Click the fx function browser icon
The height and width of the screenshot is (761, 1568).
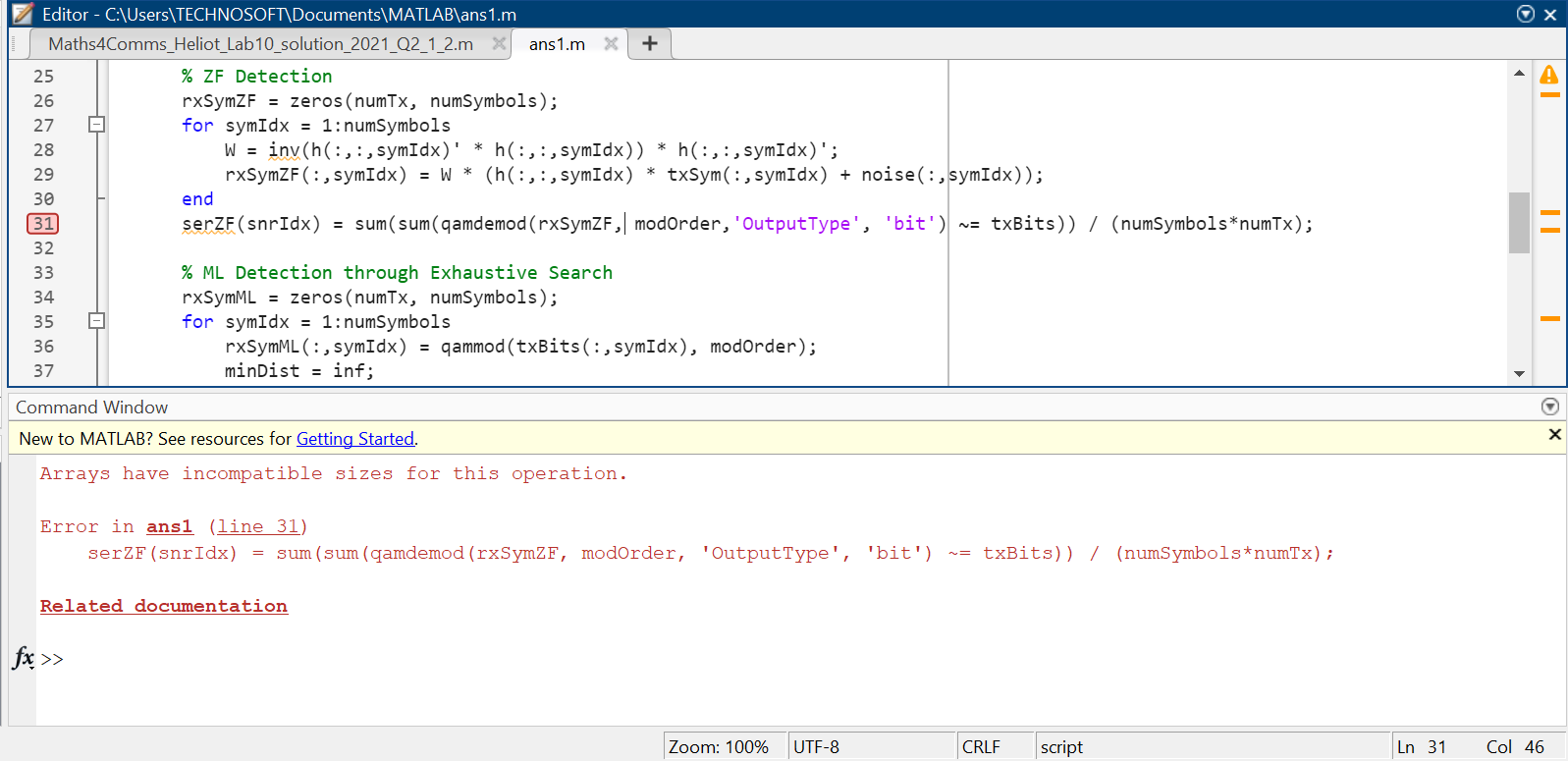24,658
